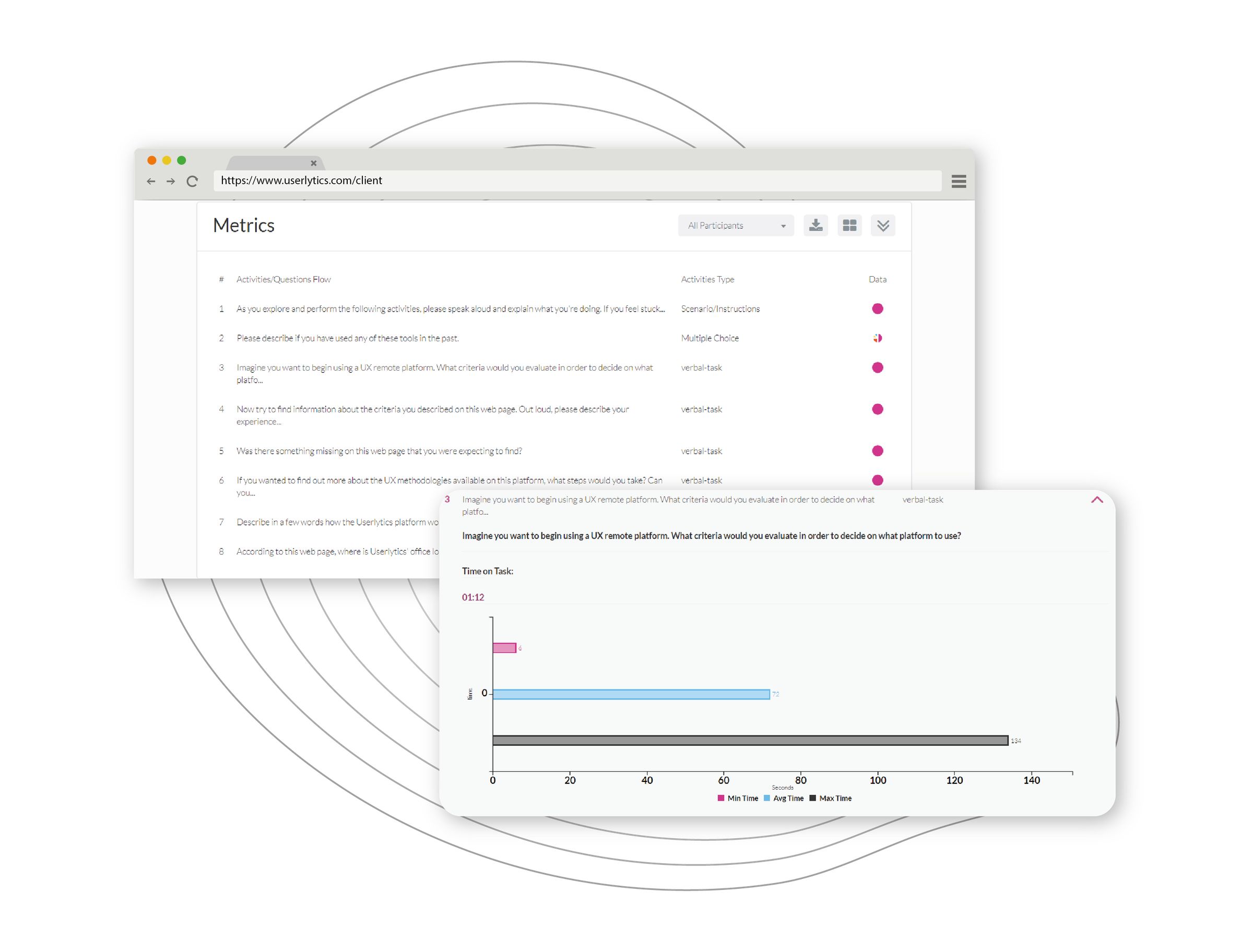The image size is (1253, 952).
Task: View data dot for the Scenario/Instructions activity
Action: [x=877, y=308]
